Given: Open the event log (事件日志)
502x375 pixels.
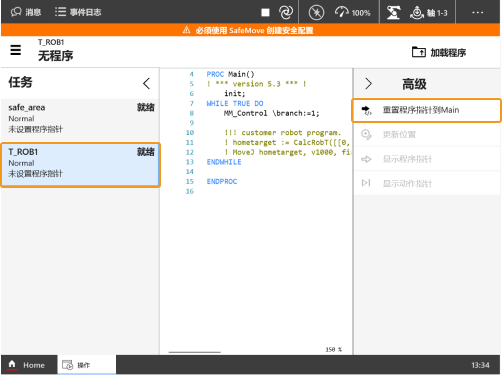Looking at the screenshot, I should coord(78,12).
